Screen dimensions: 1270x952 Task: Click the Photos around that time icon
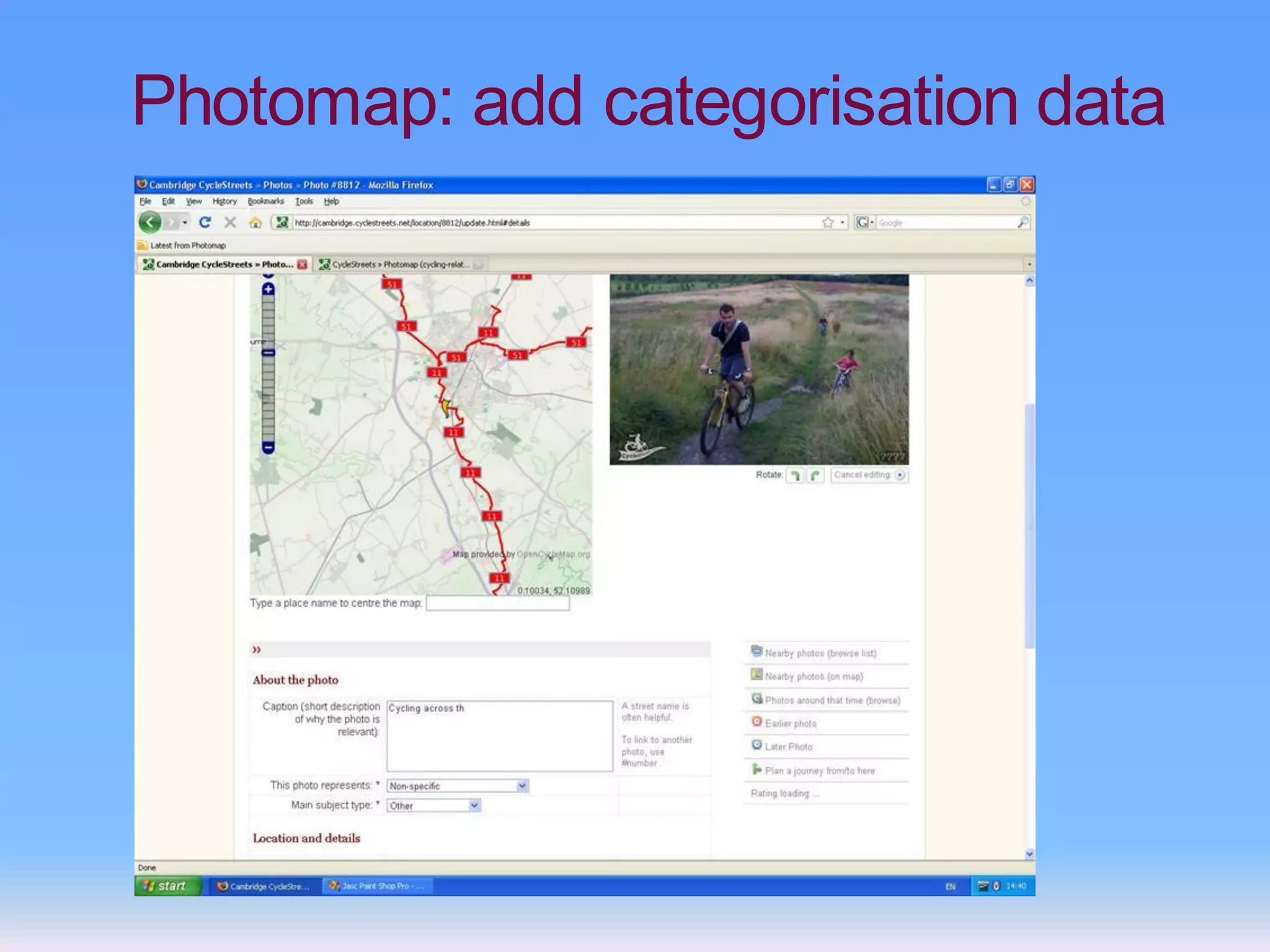click(x=757, y=699)
